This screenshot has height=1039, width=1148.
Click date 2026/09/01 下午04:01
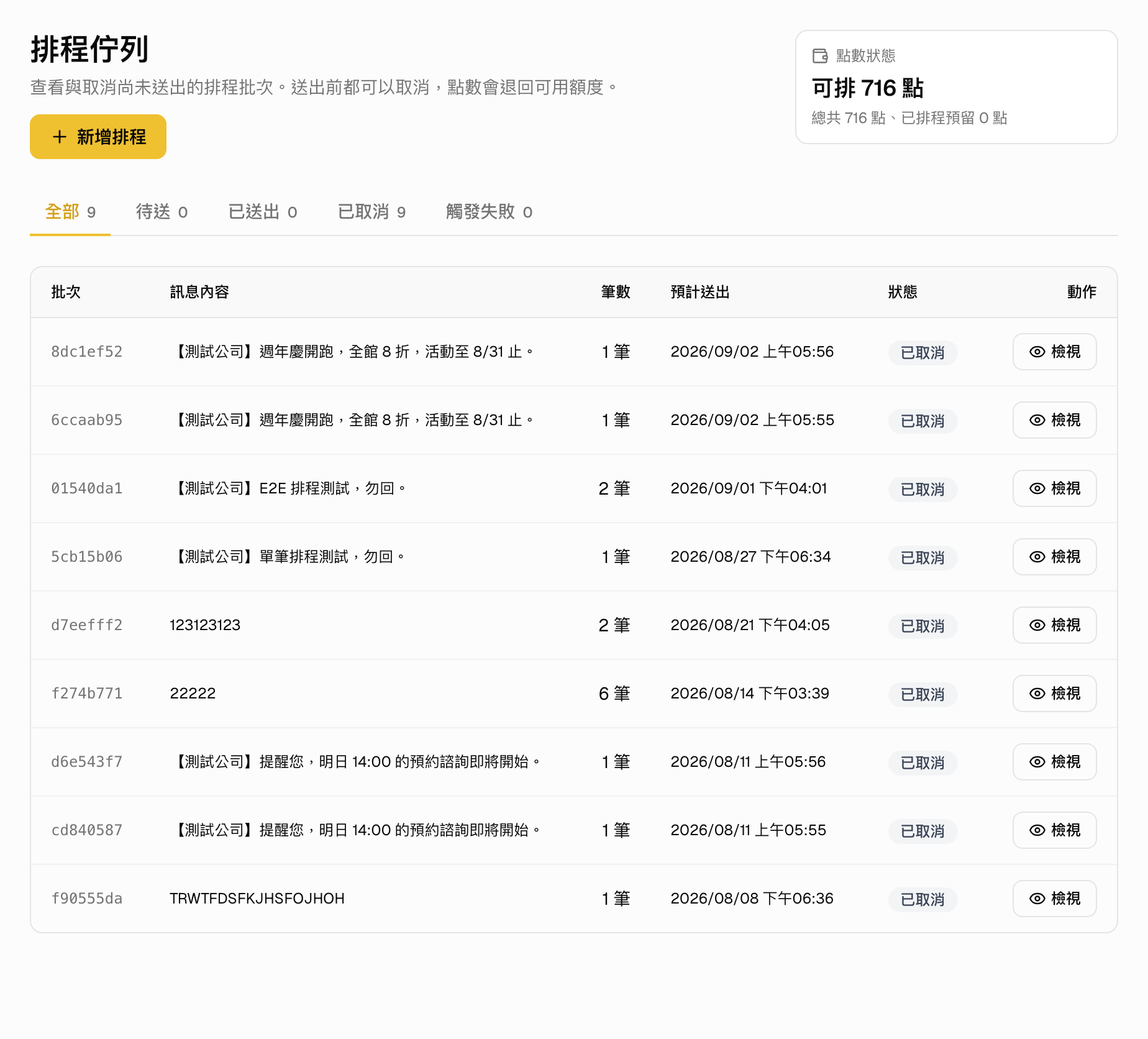coord(749,488)
